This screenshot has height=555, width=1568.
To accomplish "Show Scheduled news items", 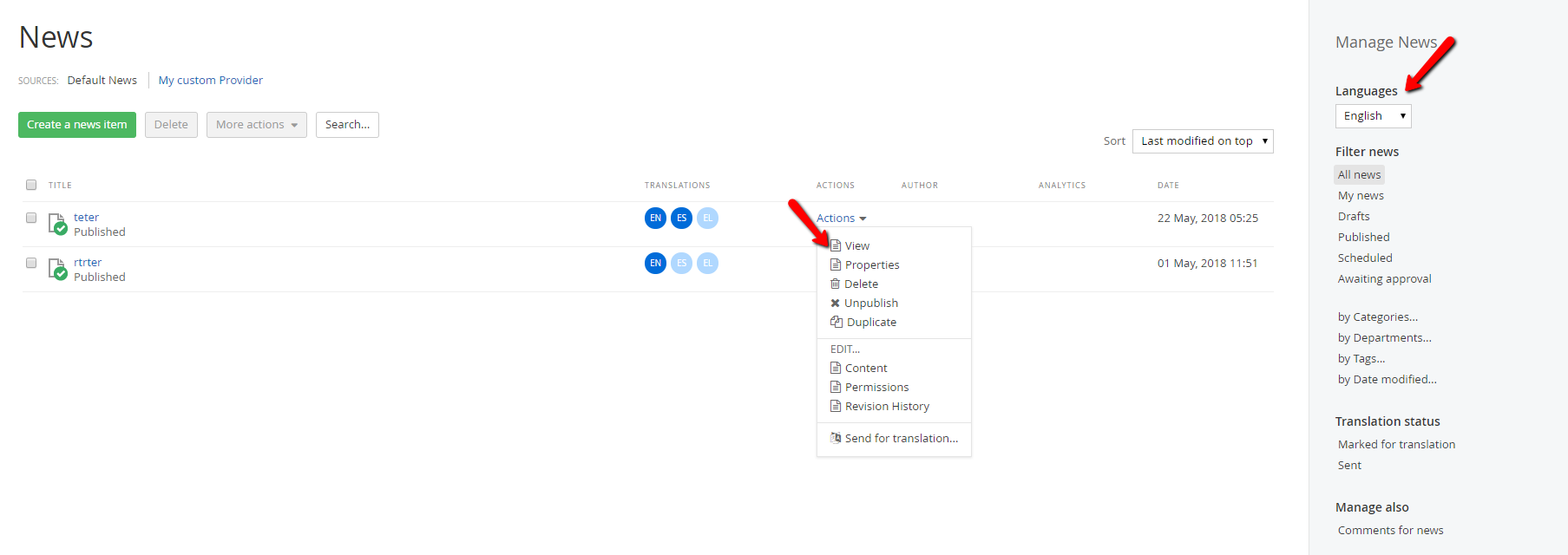I will pyautogui.click(x=1365, y=258).
